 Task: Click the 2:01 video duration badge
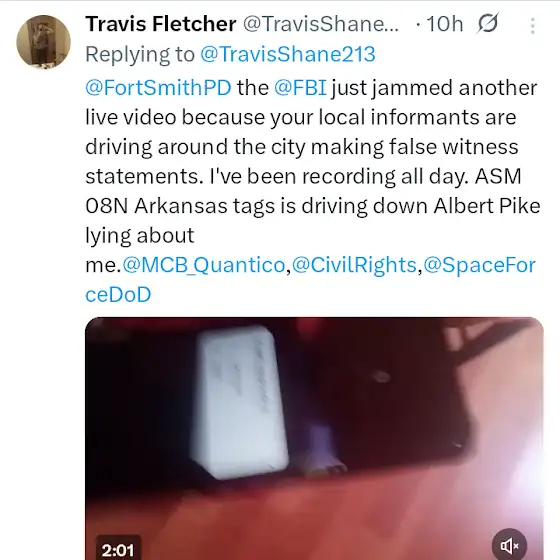118,550
